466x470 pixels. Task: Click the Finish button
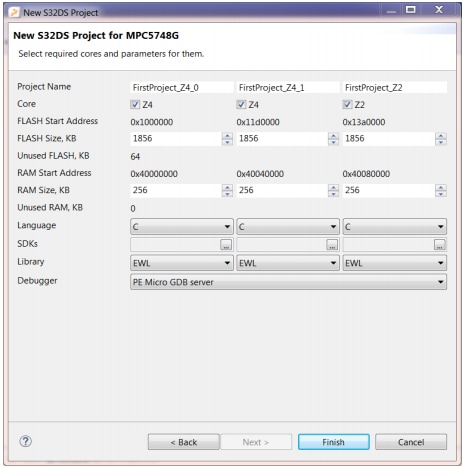(334, 442)
